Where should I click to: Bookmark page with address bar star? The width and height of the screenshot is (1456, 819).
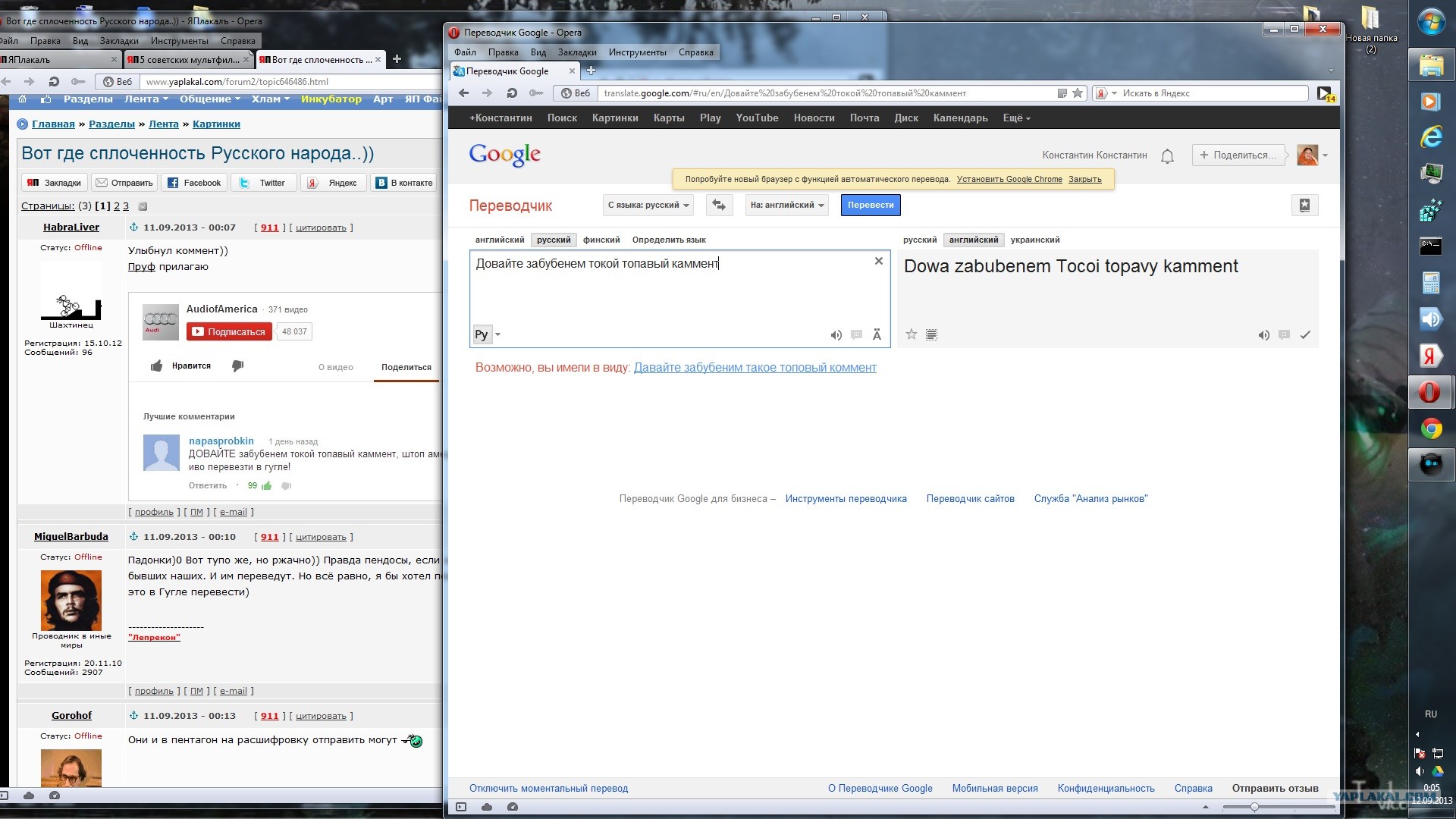coord(1077,93)
